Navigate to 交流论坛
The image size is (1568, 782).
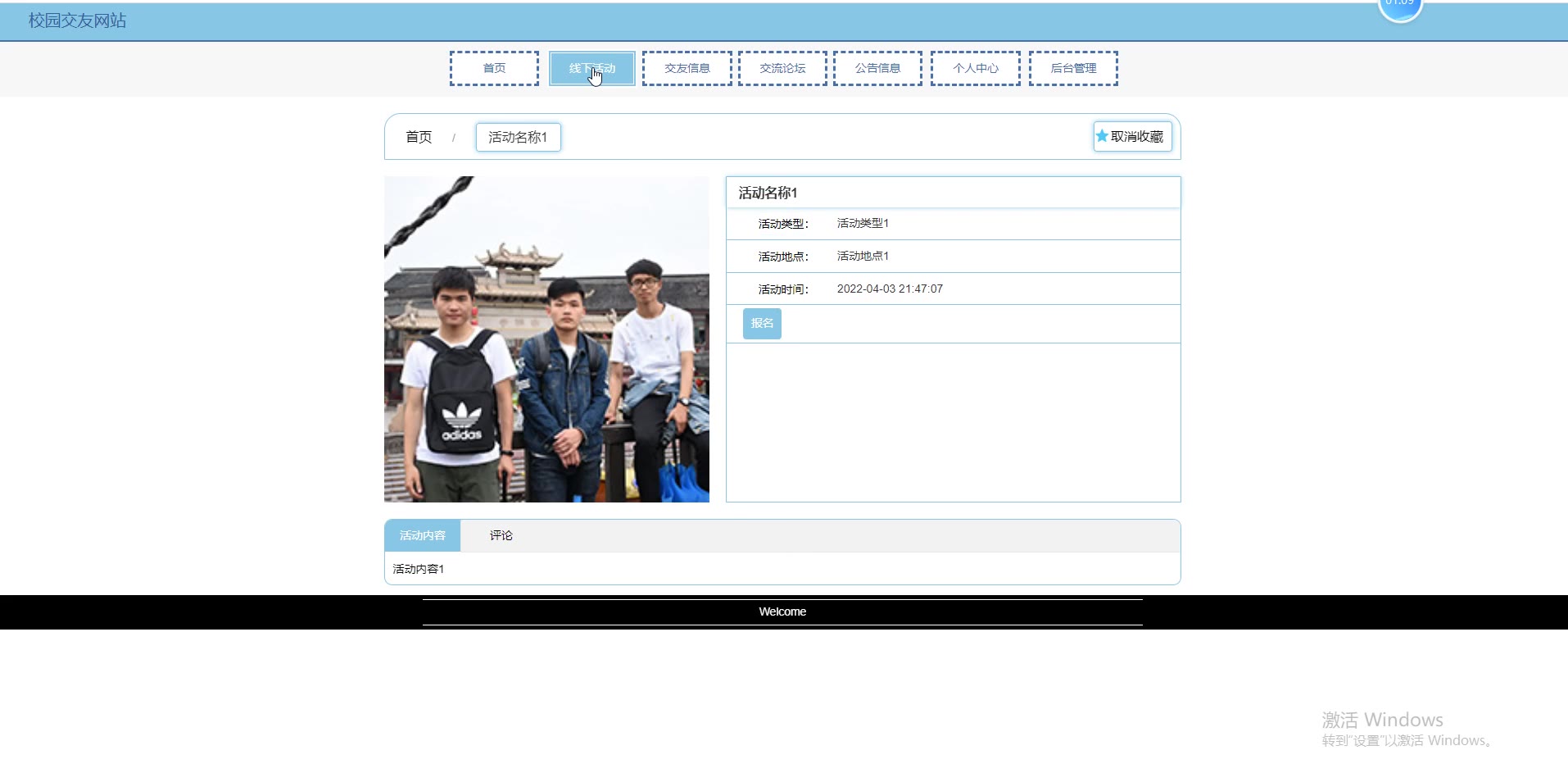point(782,68)
